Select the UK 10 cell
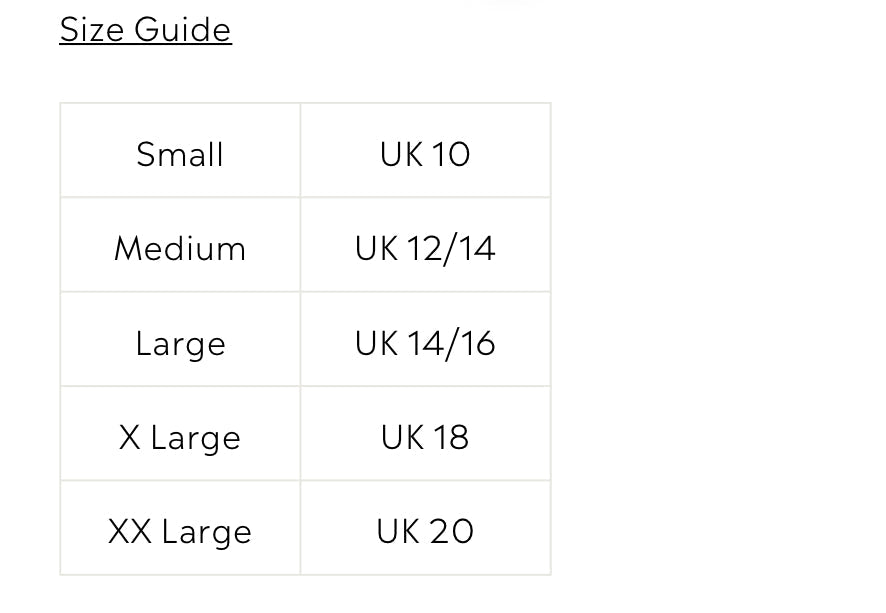Screen dimensions: 886x613 tap(425, 154)
